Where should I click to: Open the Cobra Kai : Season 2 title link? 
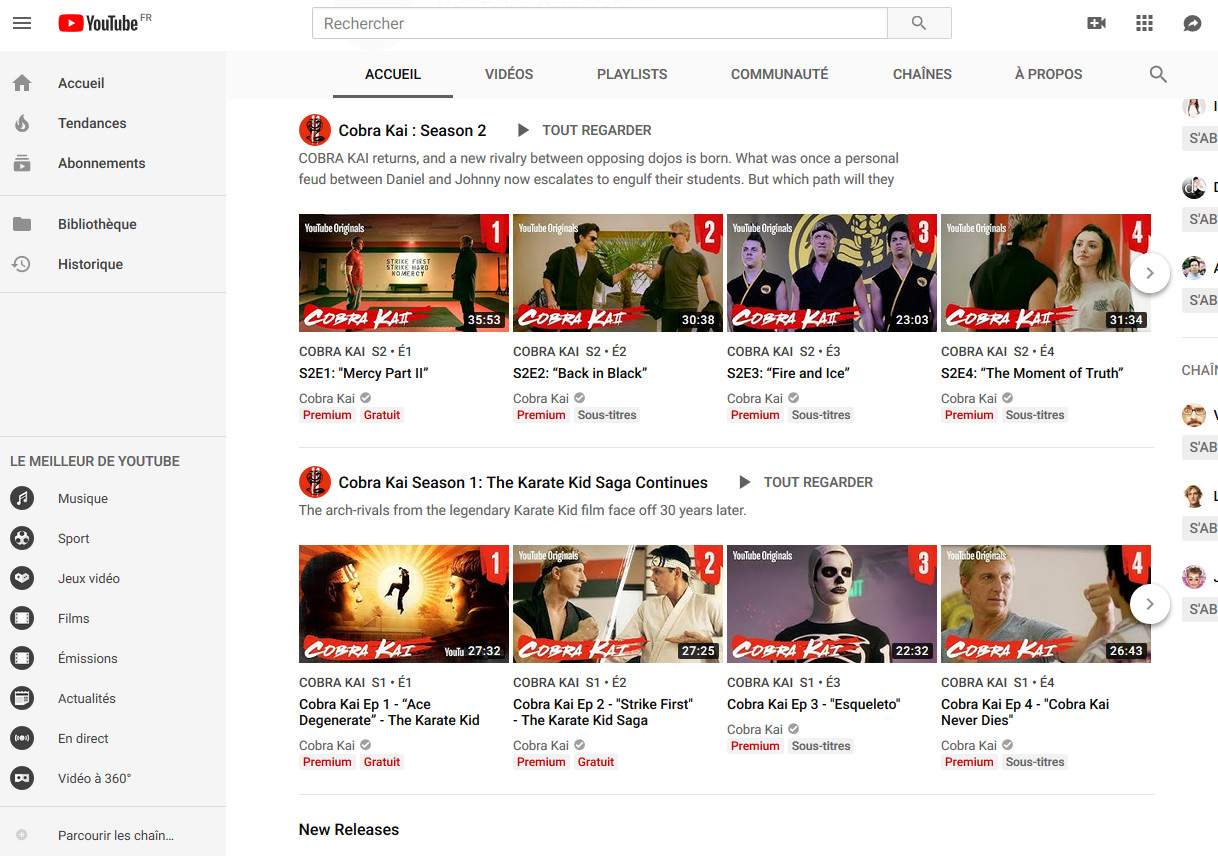pyautogui.click(x=412, y=130)
